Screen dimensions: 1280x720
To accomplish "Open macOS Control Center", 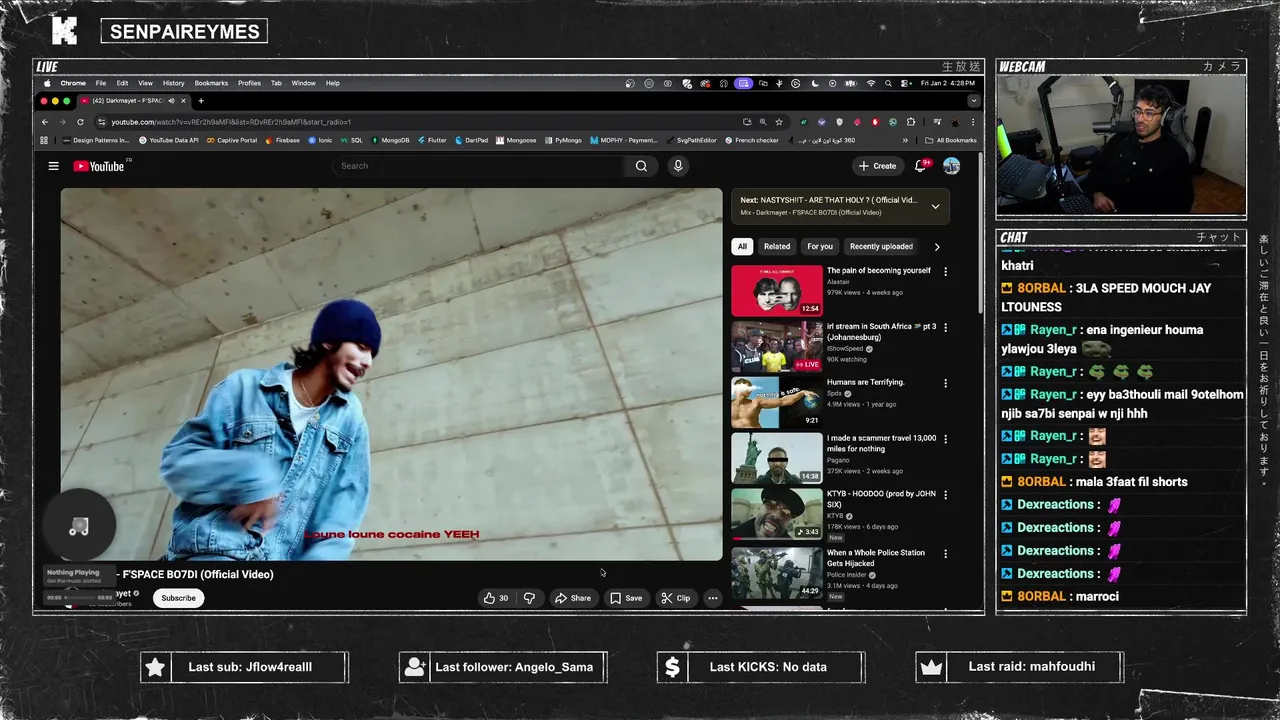I will point(904,83).
